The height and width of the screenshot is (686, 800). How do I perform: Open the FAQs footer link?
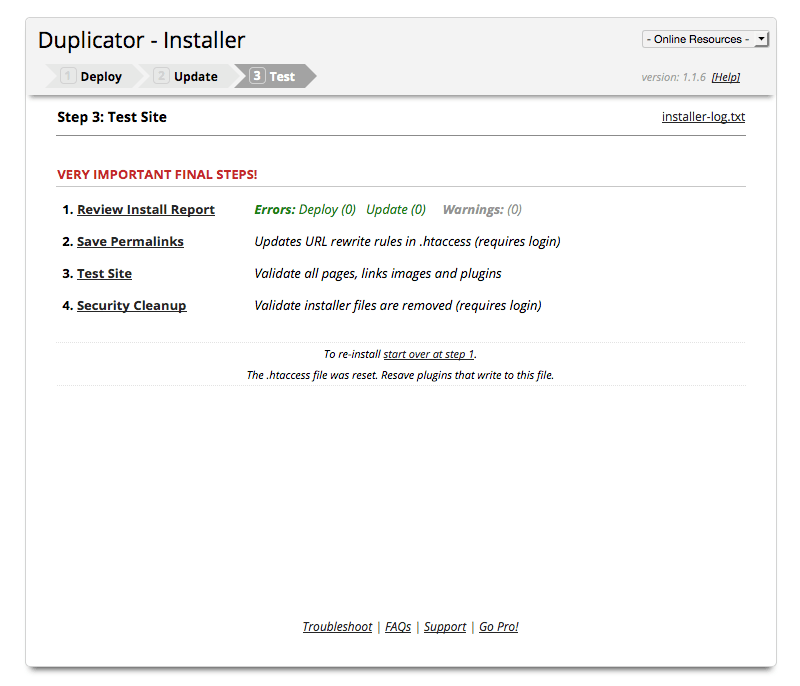tap(398, 626)
